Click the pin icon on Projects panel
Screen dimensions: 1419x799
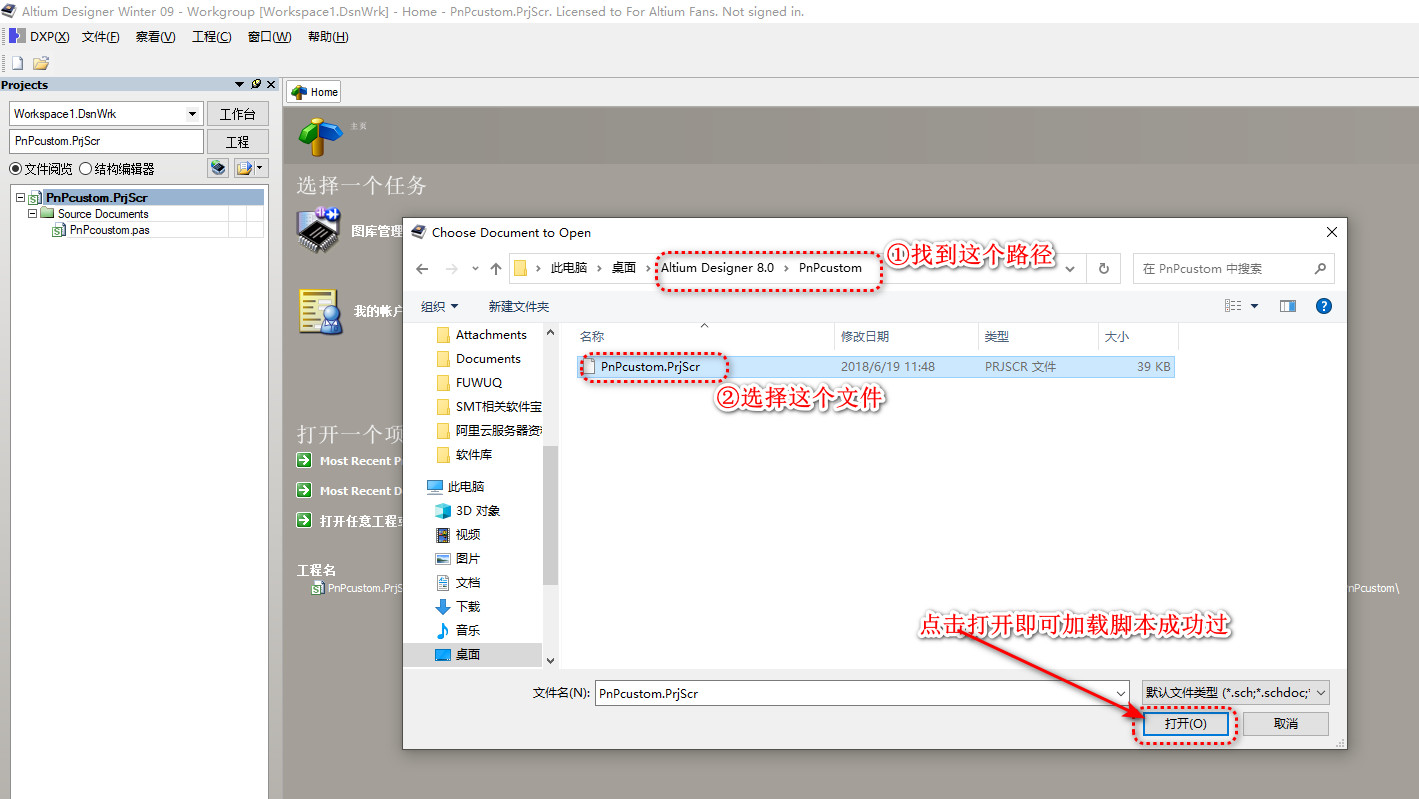point(256,85)
